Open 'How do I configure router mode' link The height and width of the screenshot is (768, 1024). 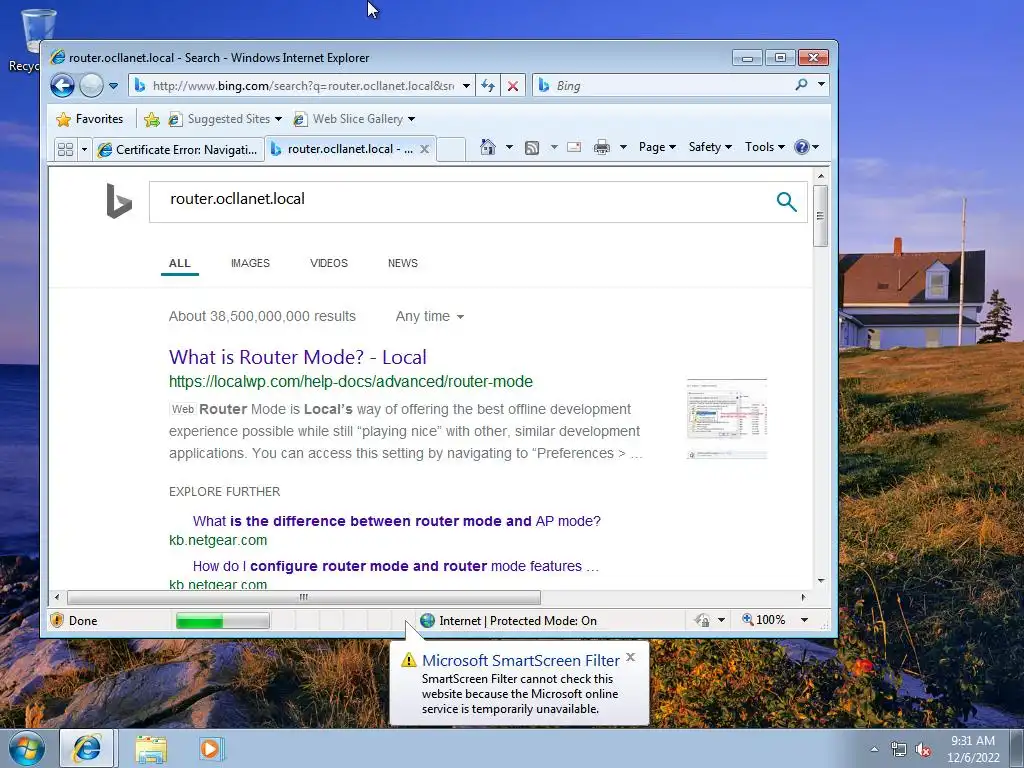pyautogui.click(x=396, y=566)
